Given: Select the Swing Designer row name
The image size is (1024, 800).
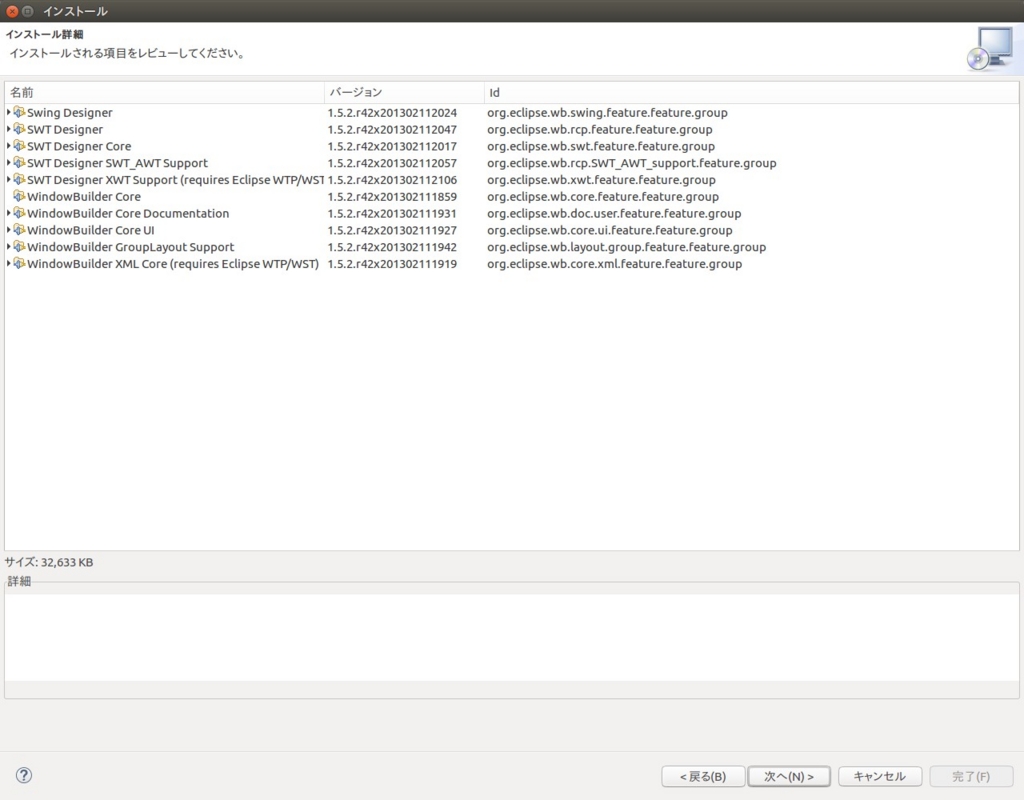Looking at the screenshot, I should pos(70,112).
